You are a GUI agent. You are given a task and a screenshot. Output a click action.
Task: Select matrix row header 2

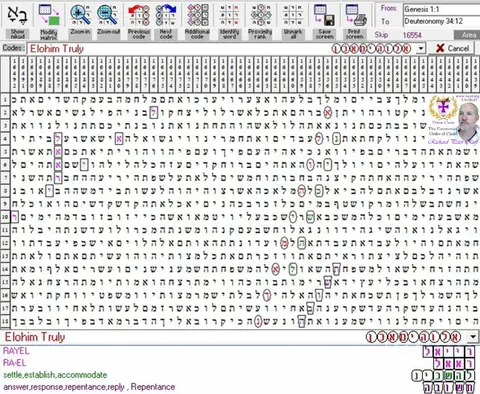coord(5,113)
